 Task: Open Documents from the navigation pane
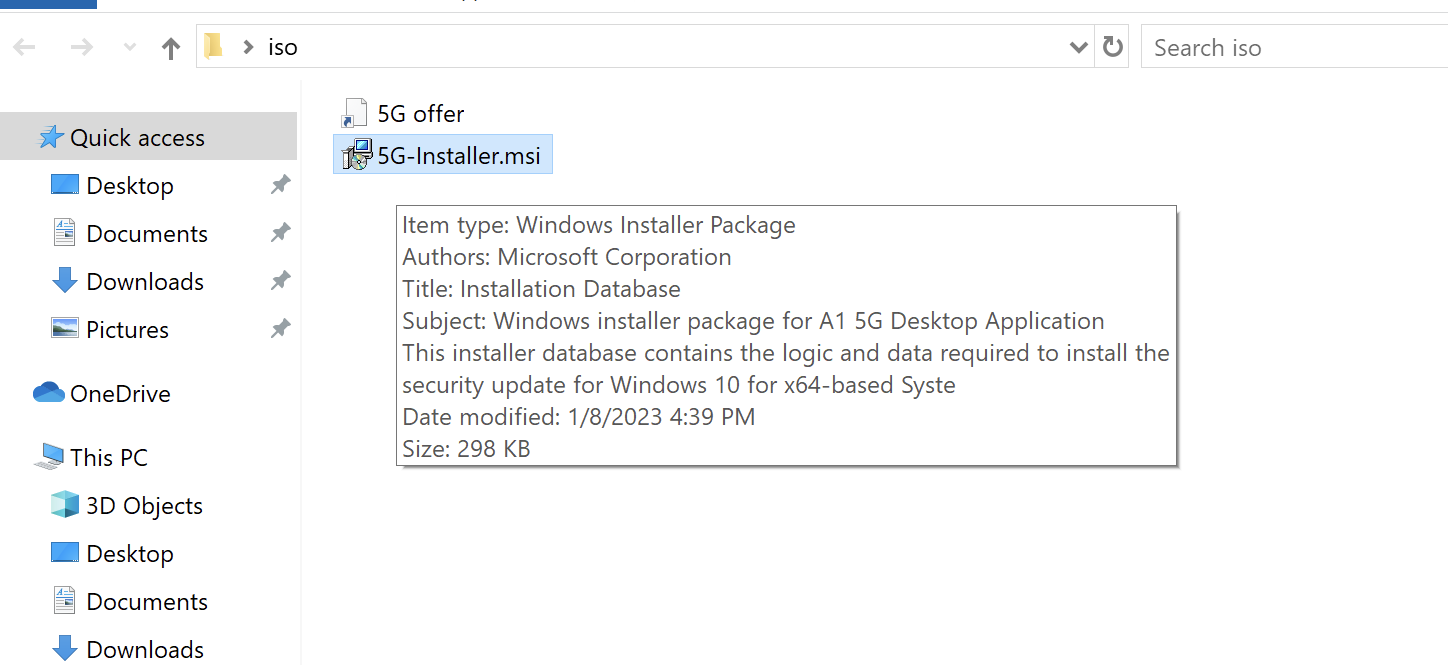(x=147, y=232)
